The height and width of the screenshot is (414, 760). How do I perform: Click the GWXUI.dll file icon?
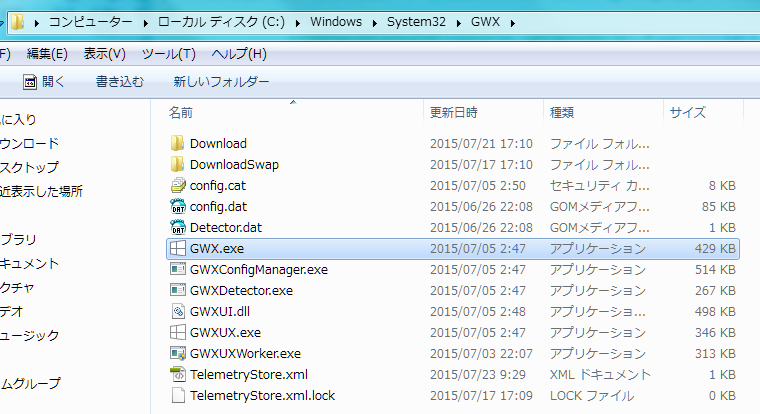click(178, 311)
